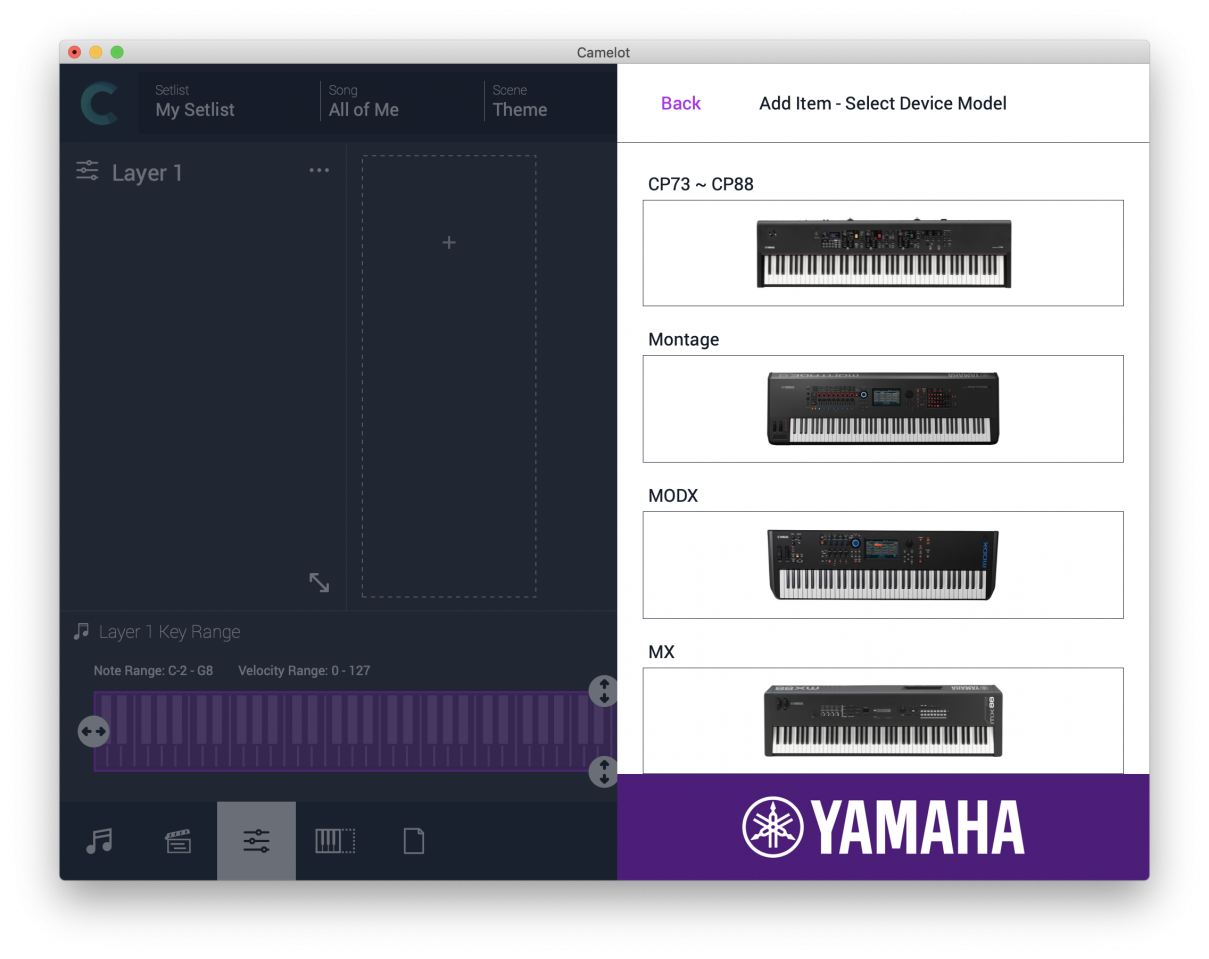Select the CP73 ~ CP88 keyboard model
Screen dimensions: 1209x959
883,253
